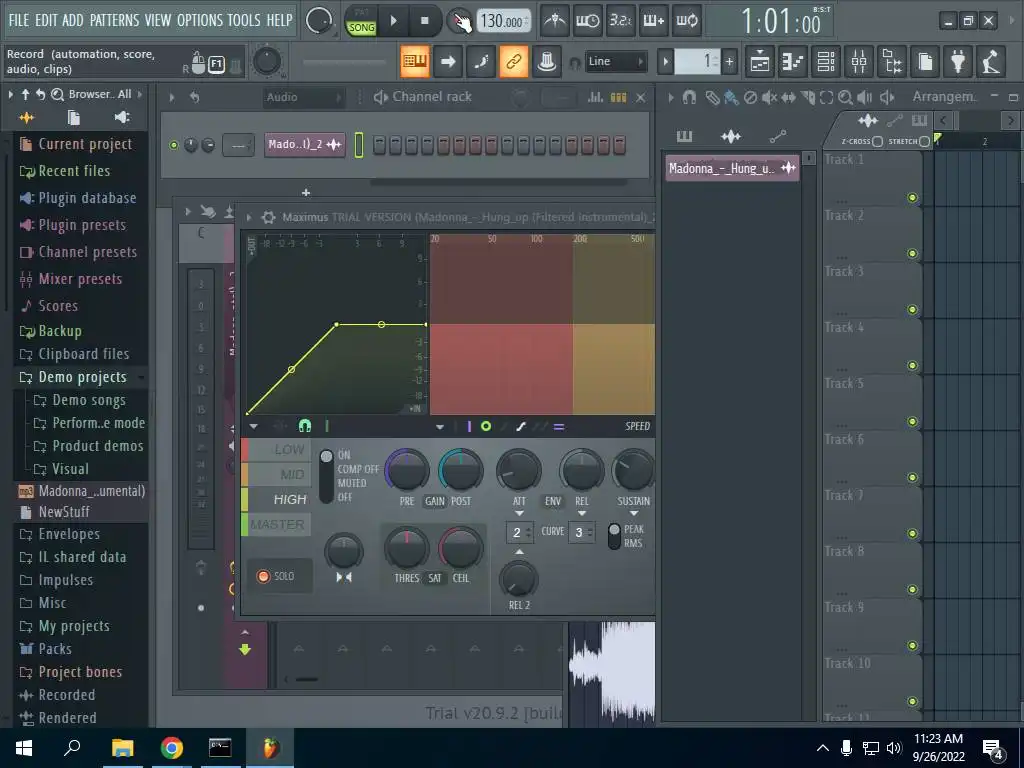This screenshot has height=768, width=1024.
Task: Open NewStuff item in Browser
Action: (x=64, y=512)
